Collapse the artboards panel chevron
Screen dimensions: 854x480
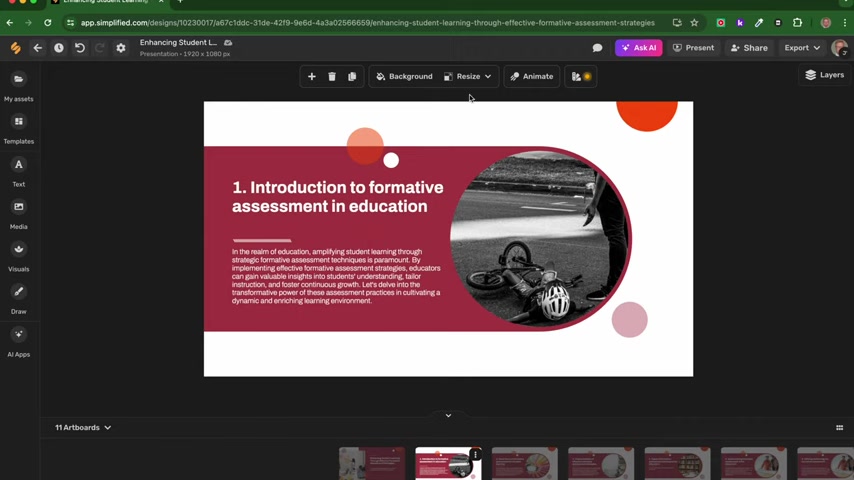click(x=448, y=415)
